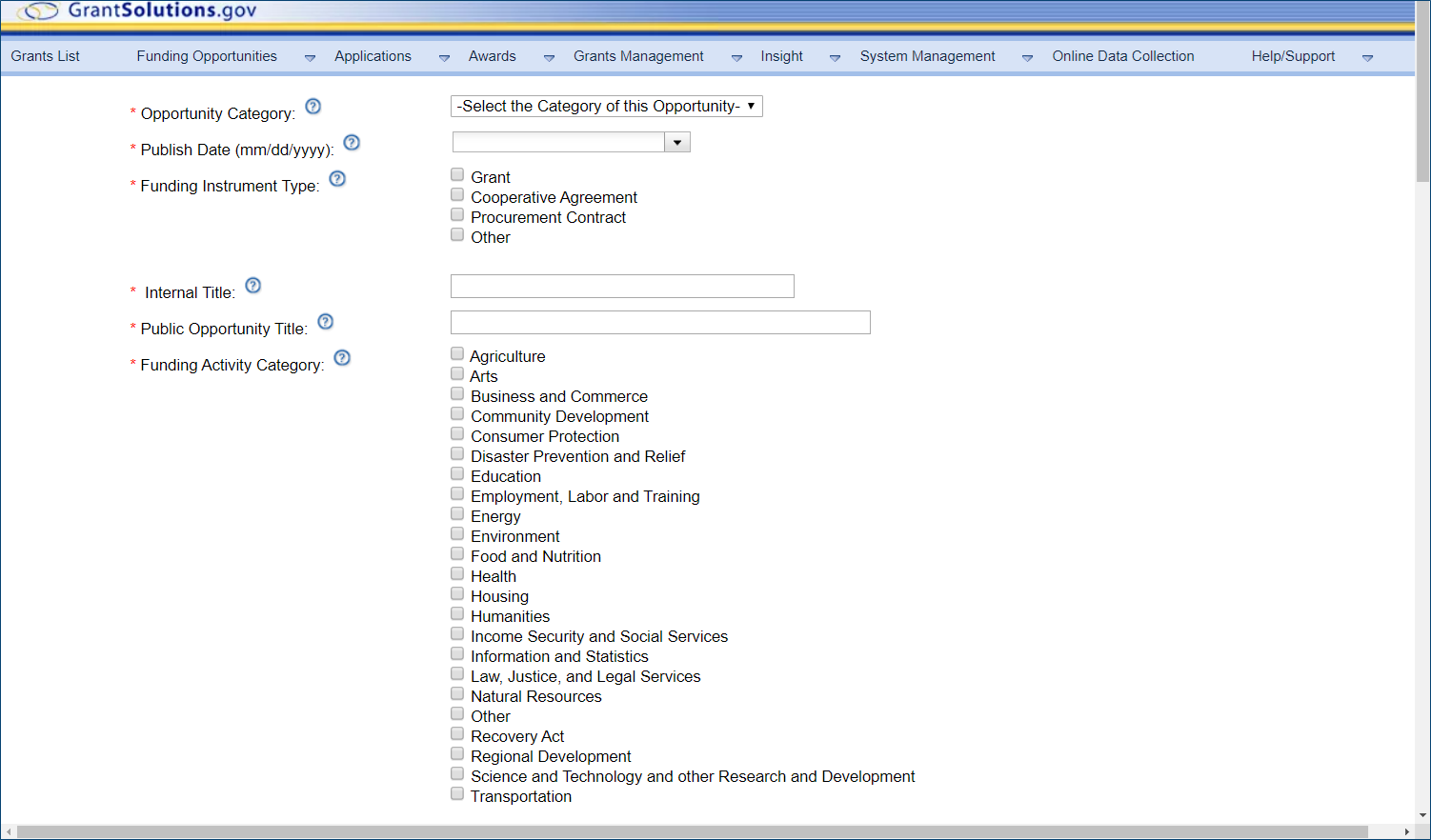This screenshot has height=840, width=1431.
Task: Click help icon next to Opportunity Category
Action: (312, 107)
